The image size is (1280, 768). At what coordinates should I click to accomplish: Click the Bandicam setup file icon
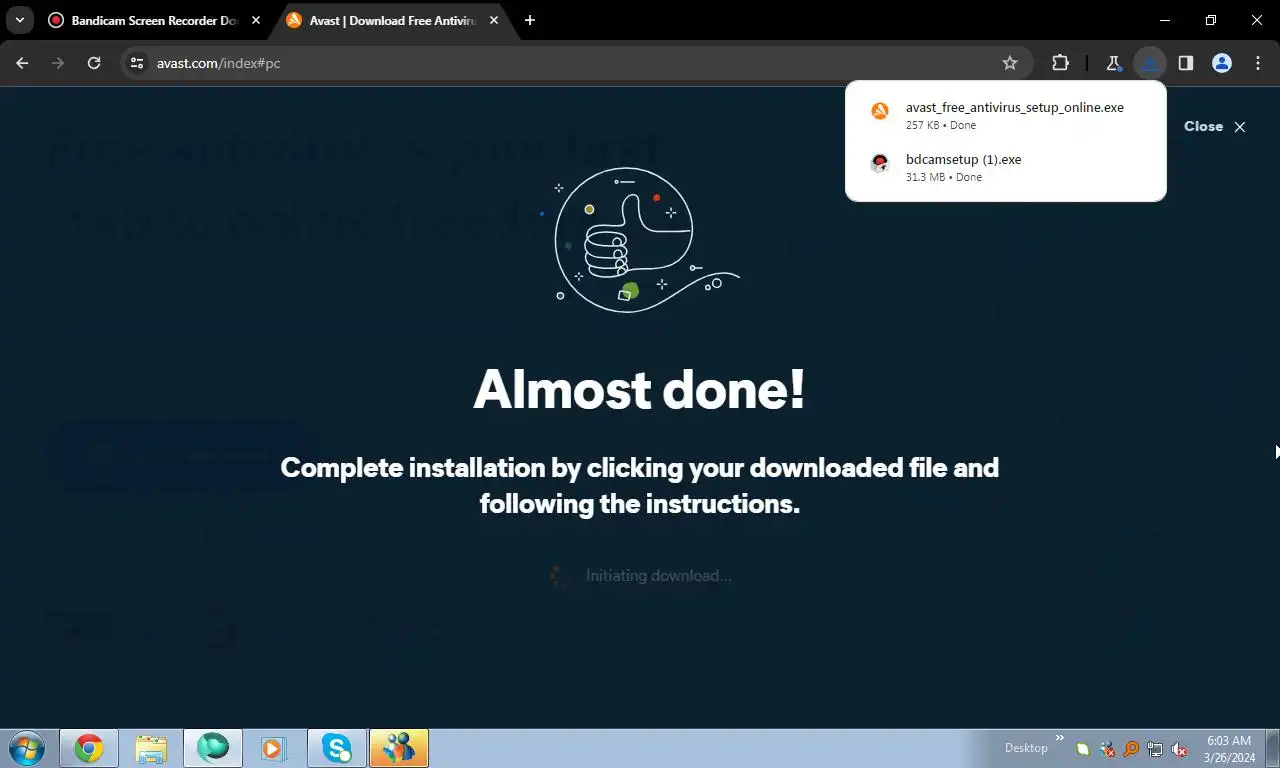pos(880,164)
